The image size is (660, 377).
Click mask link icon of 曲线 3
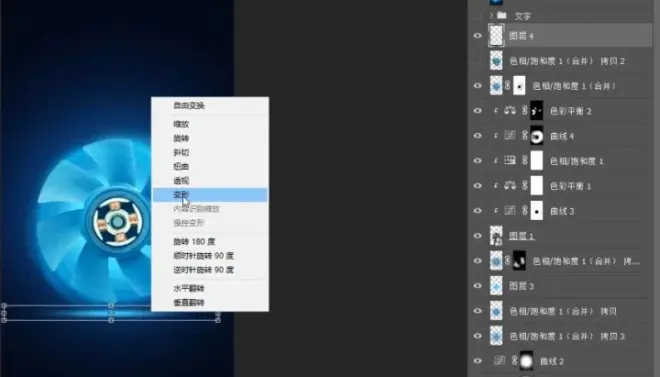coord(524,210)
